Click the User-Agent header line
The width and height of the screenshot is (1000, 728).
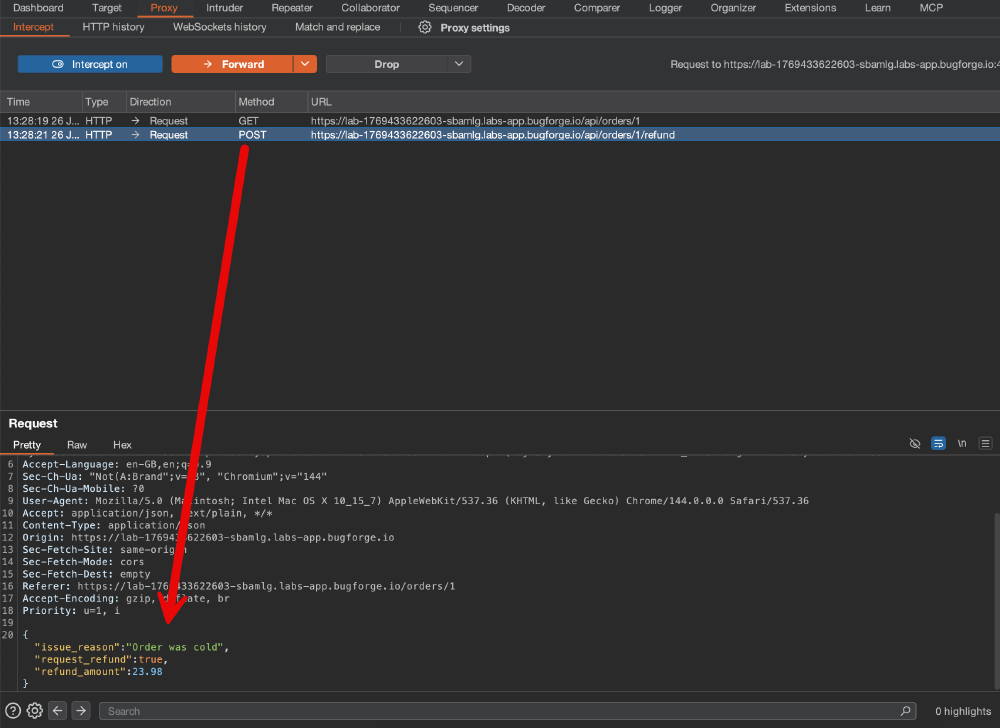(x=415, y=500)
